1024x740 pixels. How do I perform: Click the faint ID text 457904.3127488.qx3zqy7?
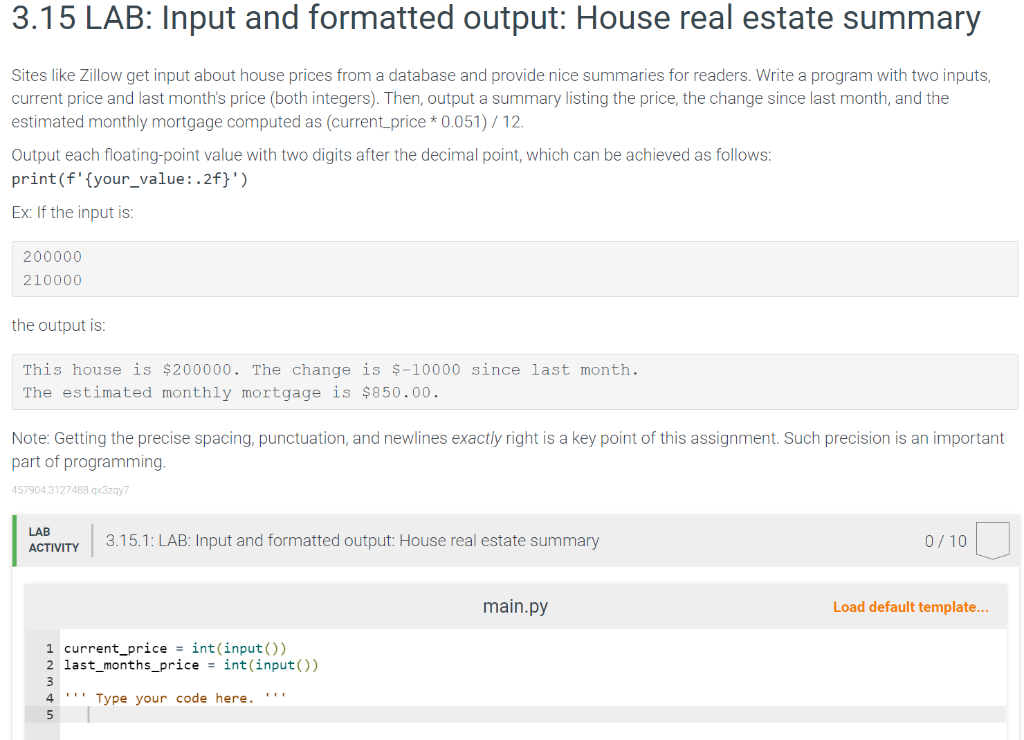pos(70,491)
